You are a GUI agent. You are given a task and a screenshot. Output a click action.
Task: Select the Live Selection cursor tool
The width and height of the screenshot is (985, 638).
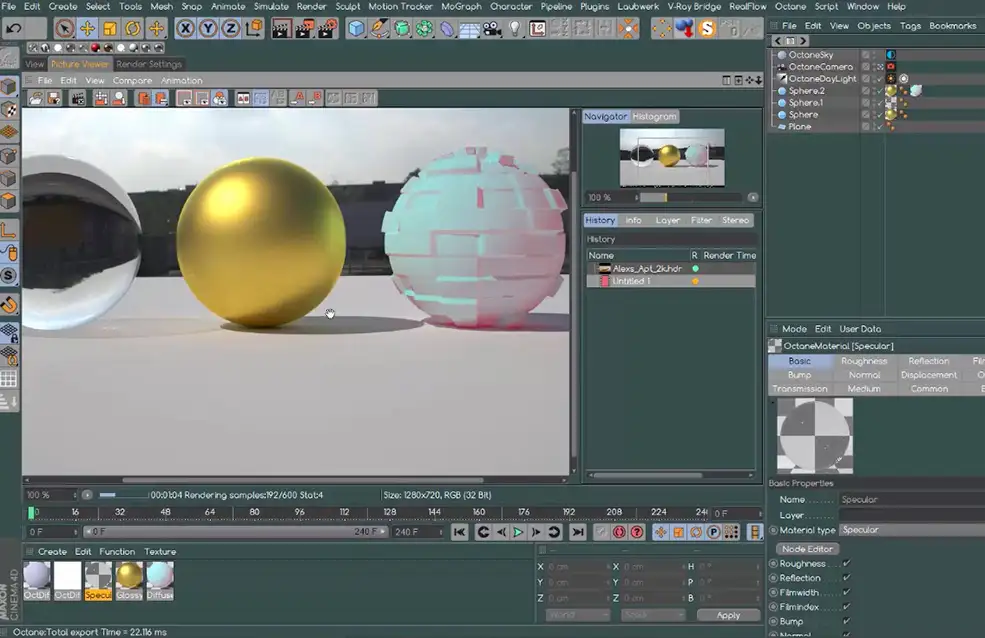tap(63, 28)
